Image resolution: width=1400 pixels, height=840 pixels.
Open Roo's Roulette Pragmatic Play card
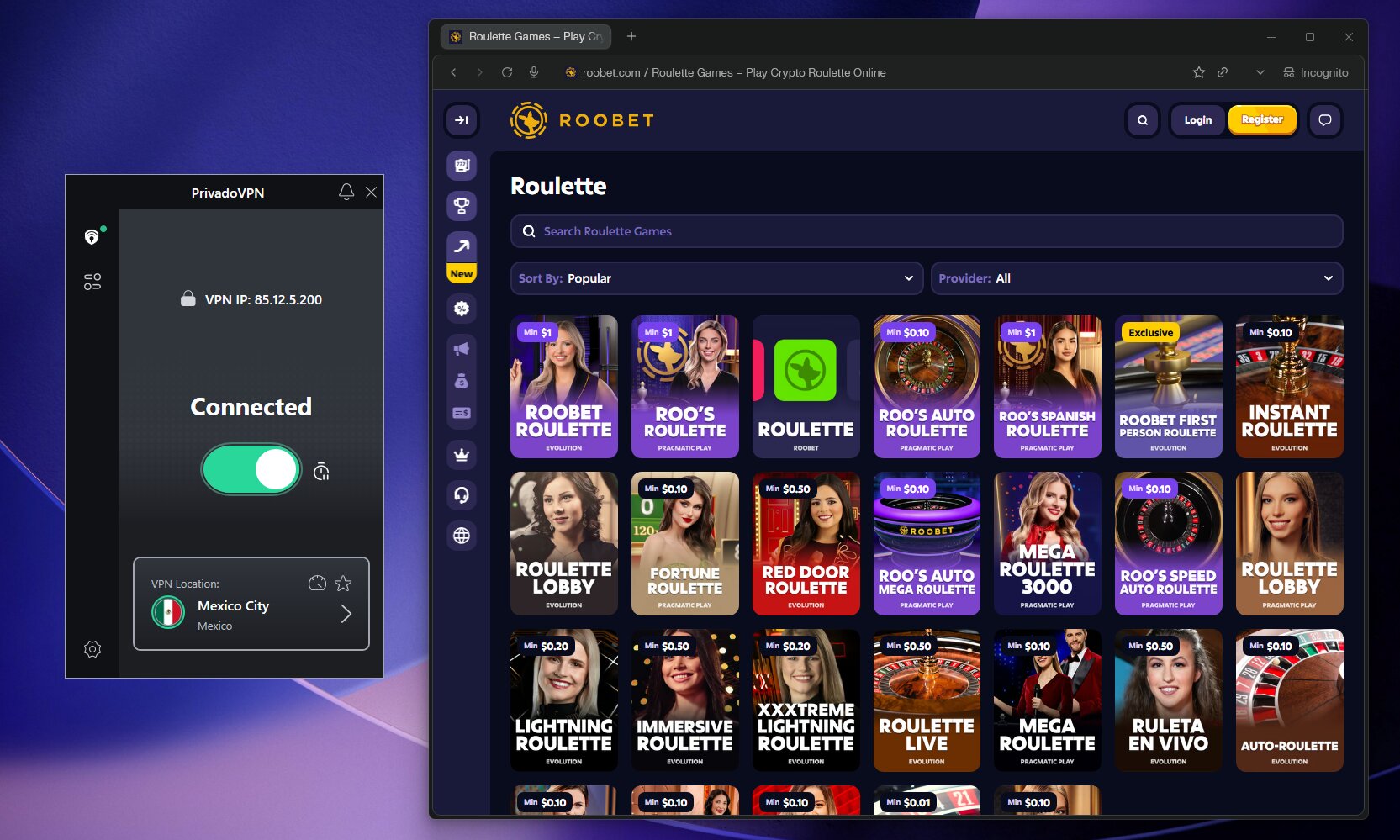coord(685,387)
